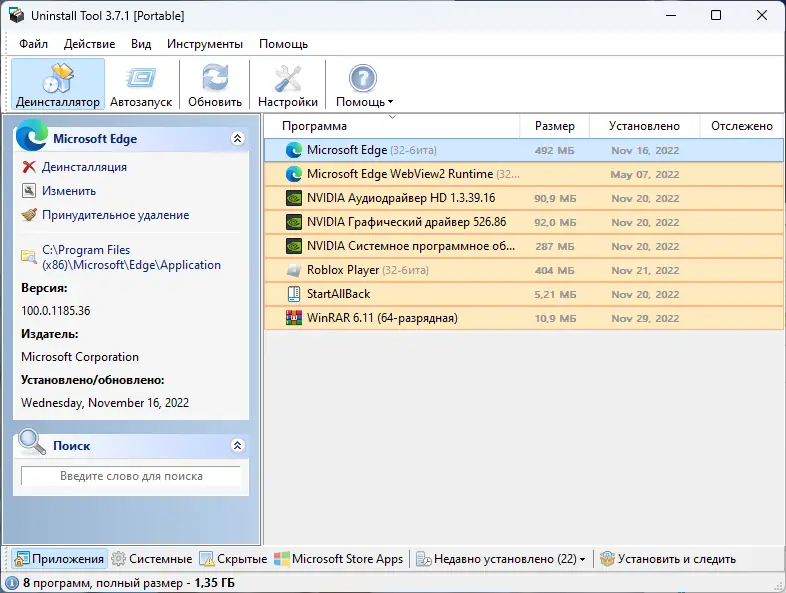Open the Файл menu
The width and height of the screenshot is (786, 593).
tap(34, 44)
